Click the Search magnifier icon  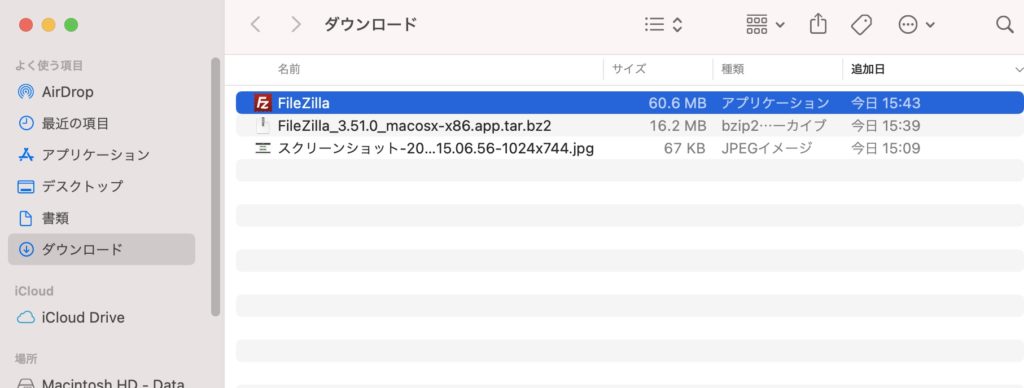point(1004,25)
